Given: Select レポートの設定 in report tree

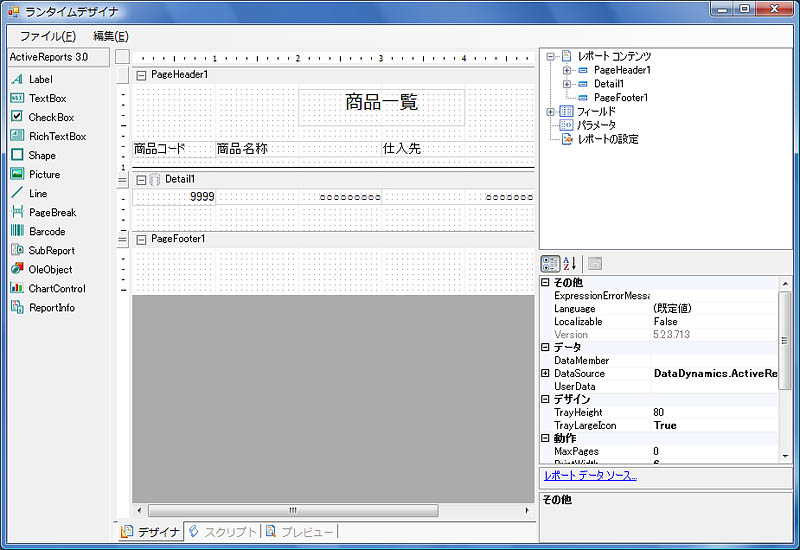Looking at the screenshot, I should coord(608,139).
